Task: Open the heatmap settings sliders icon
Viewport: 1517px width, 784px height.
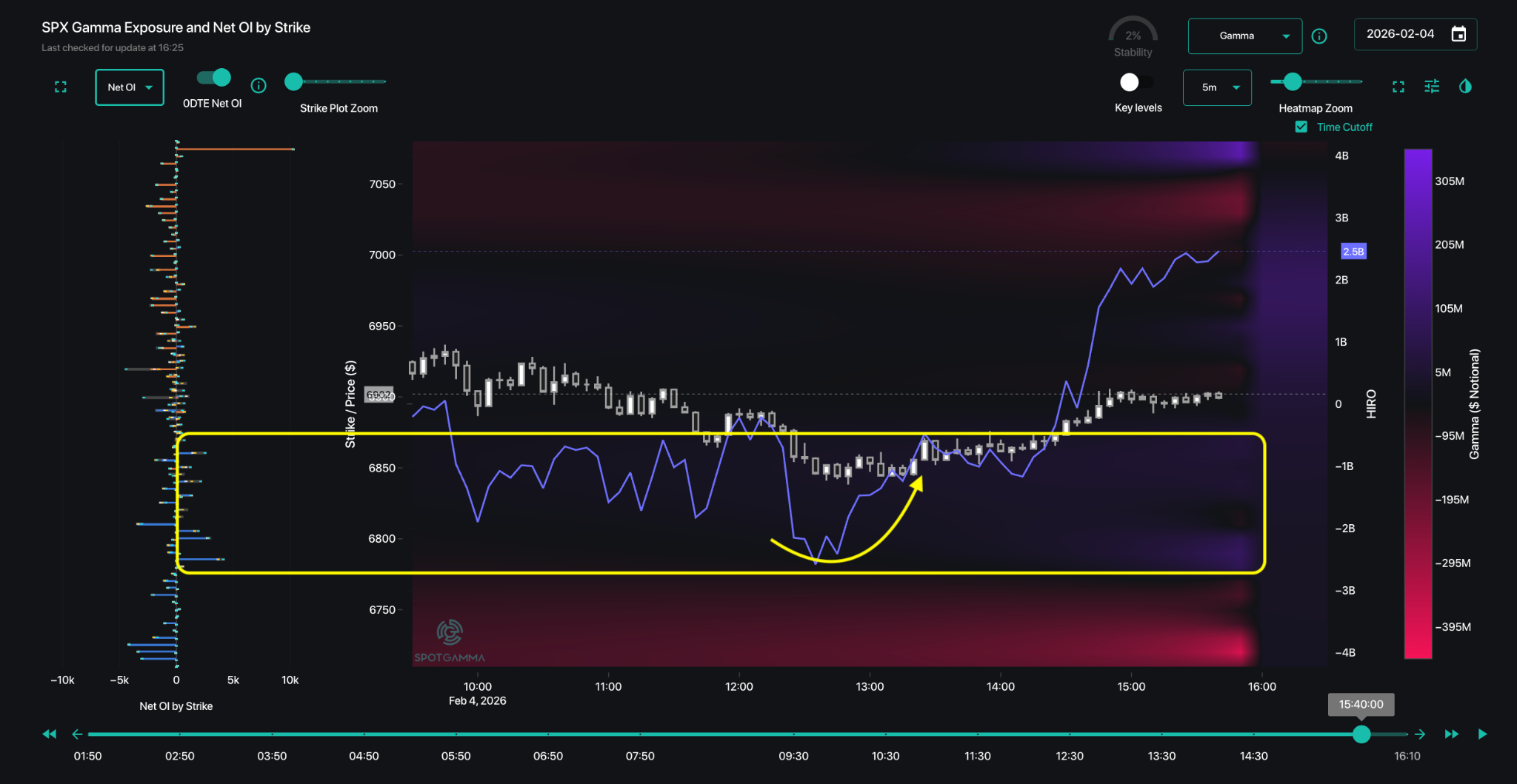Action: [x=1431, y=87]
